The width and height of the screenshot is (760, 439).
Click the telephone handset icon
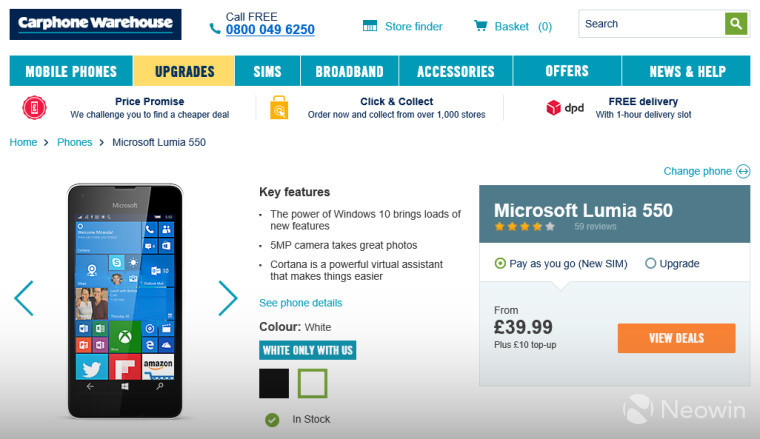click(215, 29)
